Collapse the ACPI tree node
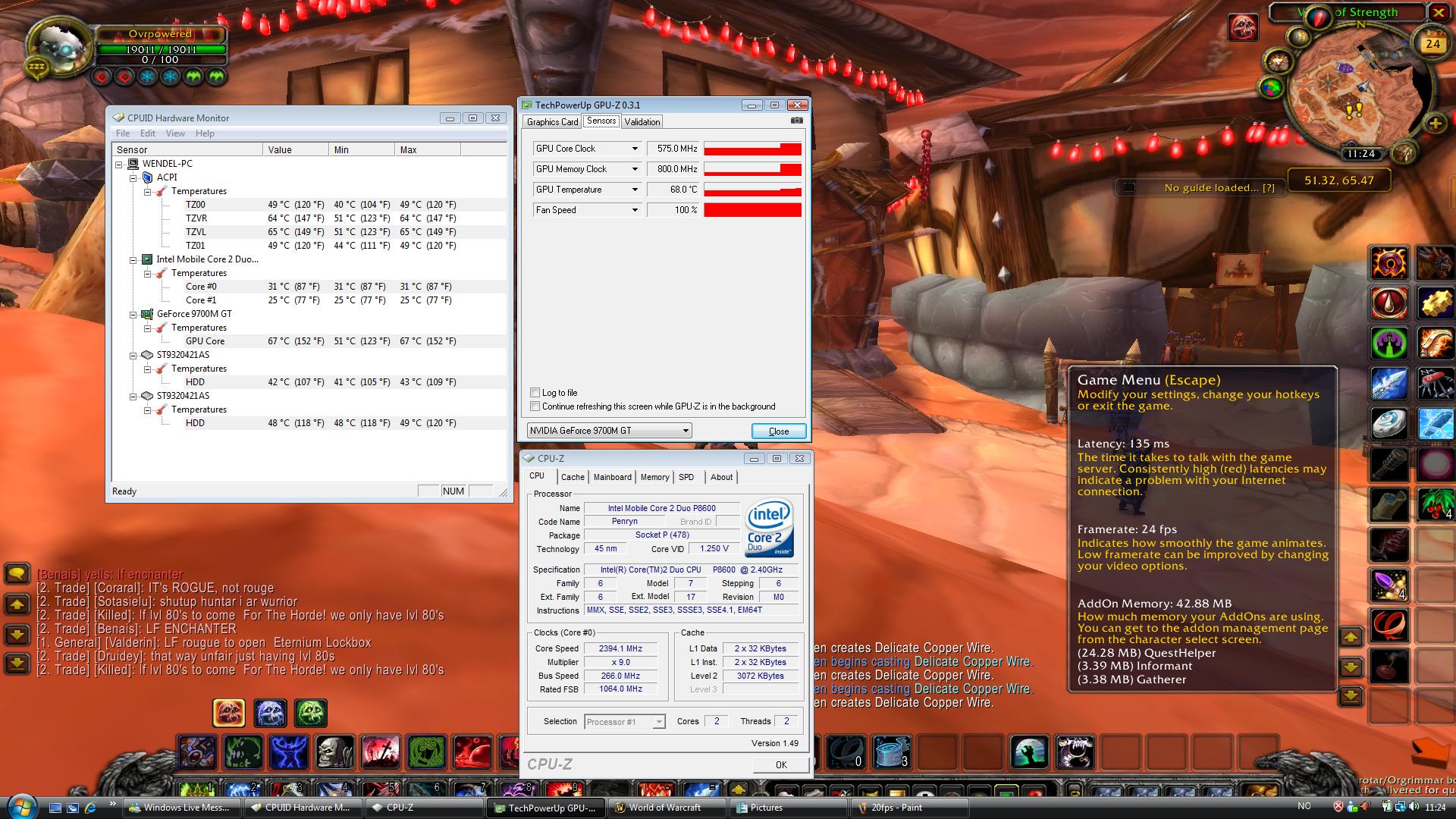The width and height of the screenshot is (1456, 819). coord(133,177)
